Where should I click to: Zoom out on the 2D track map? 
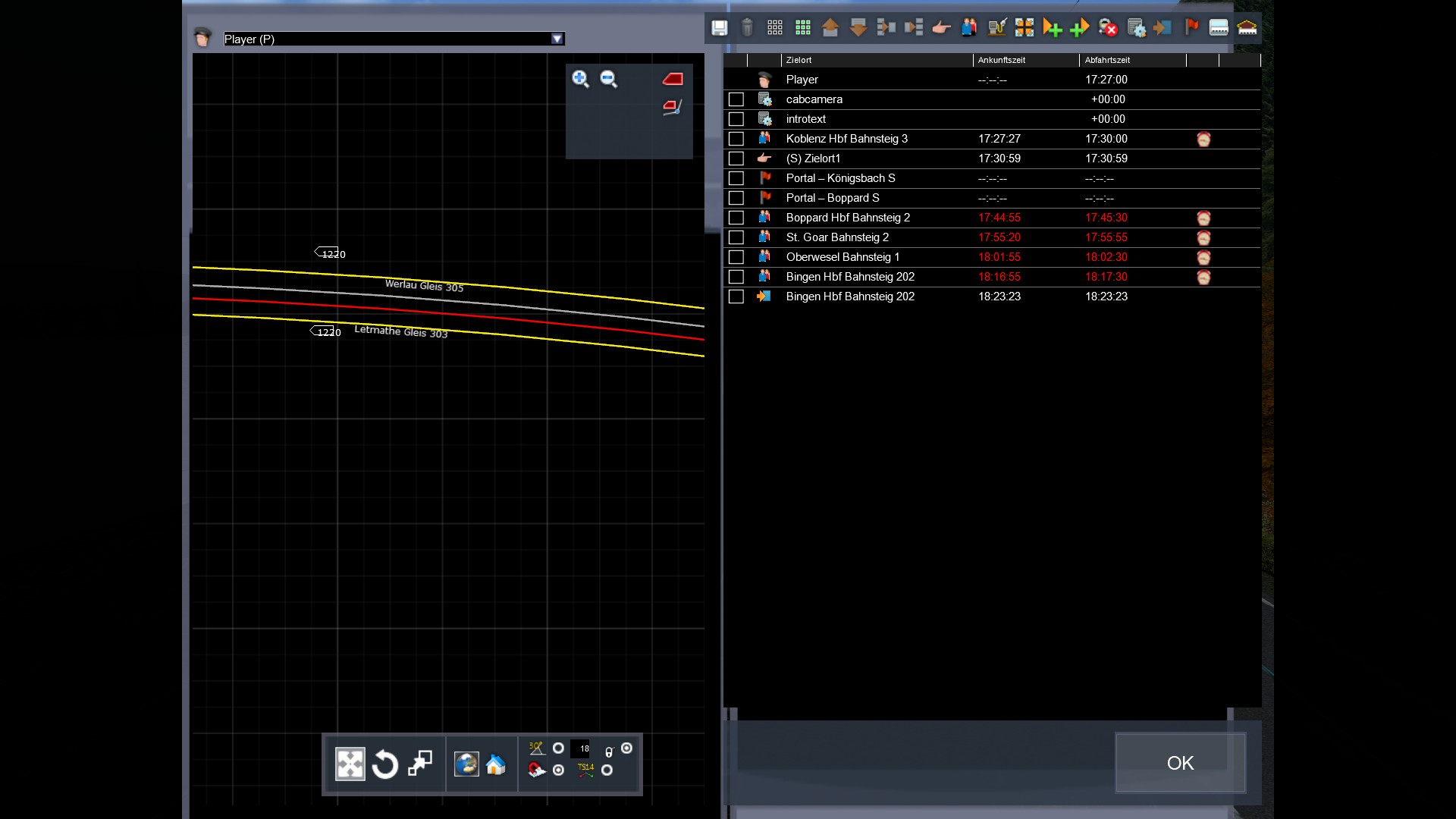click(x=608, y=79)
